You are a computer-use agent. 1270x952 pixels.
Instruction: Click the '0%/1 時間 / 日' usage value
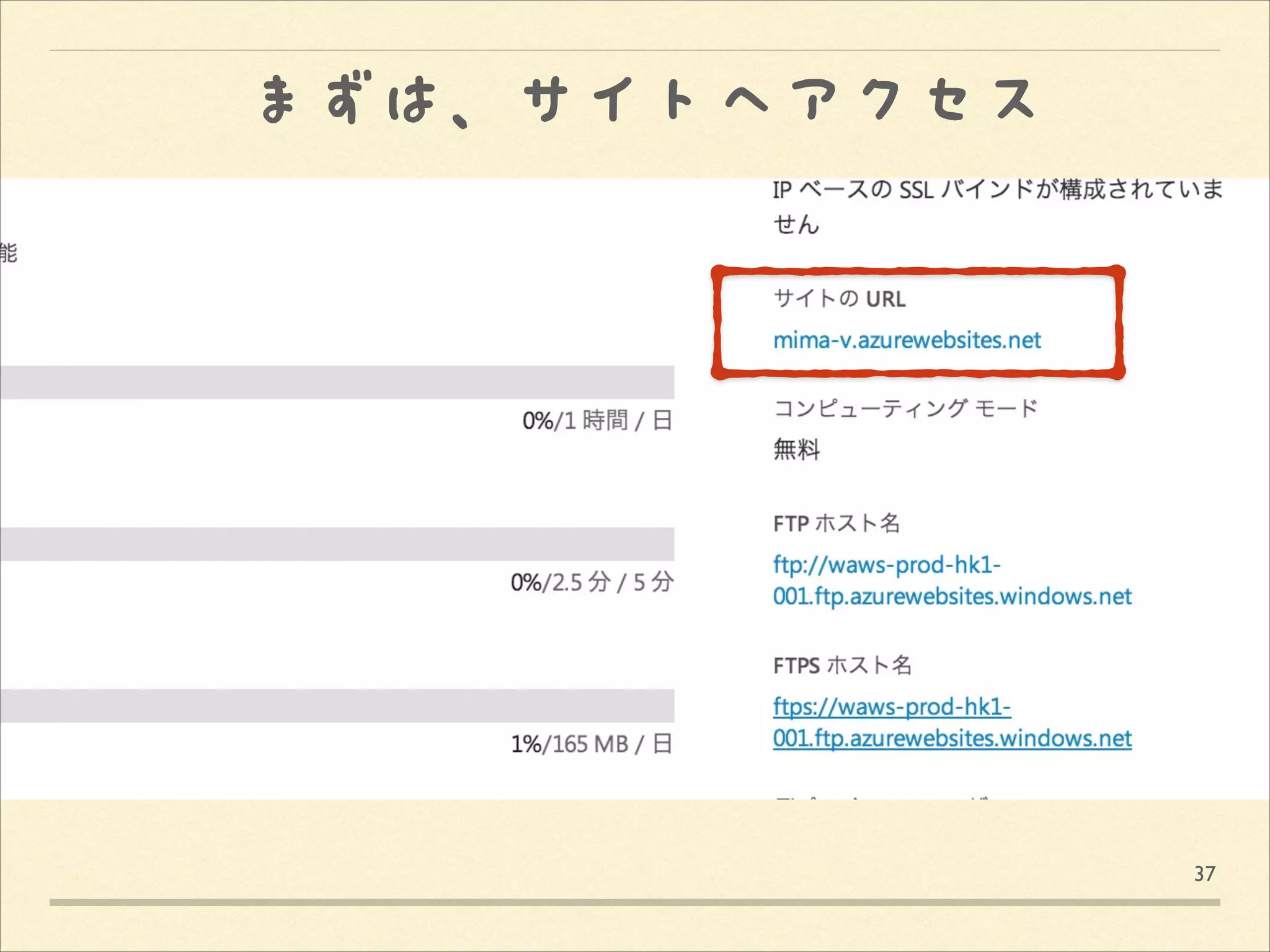pyautogui.click(x=597, y=420)
